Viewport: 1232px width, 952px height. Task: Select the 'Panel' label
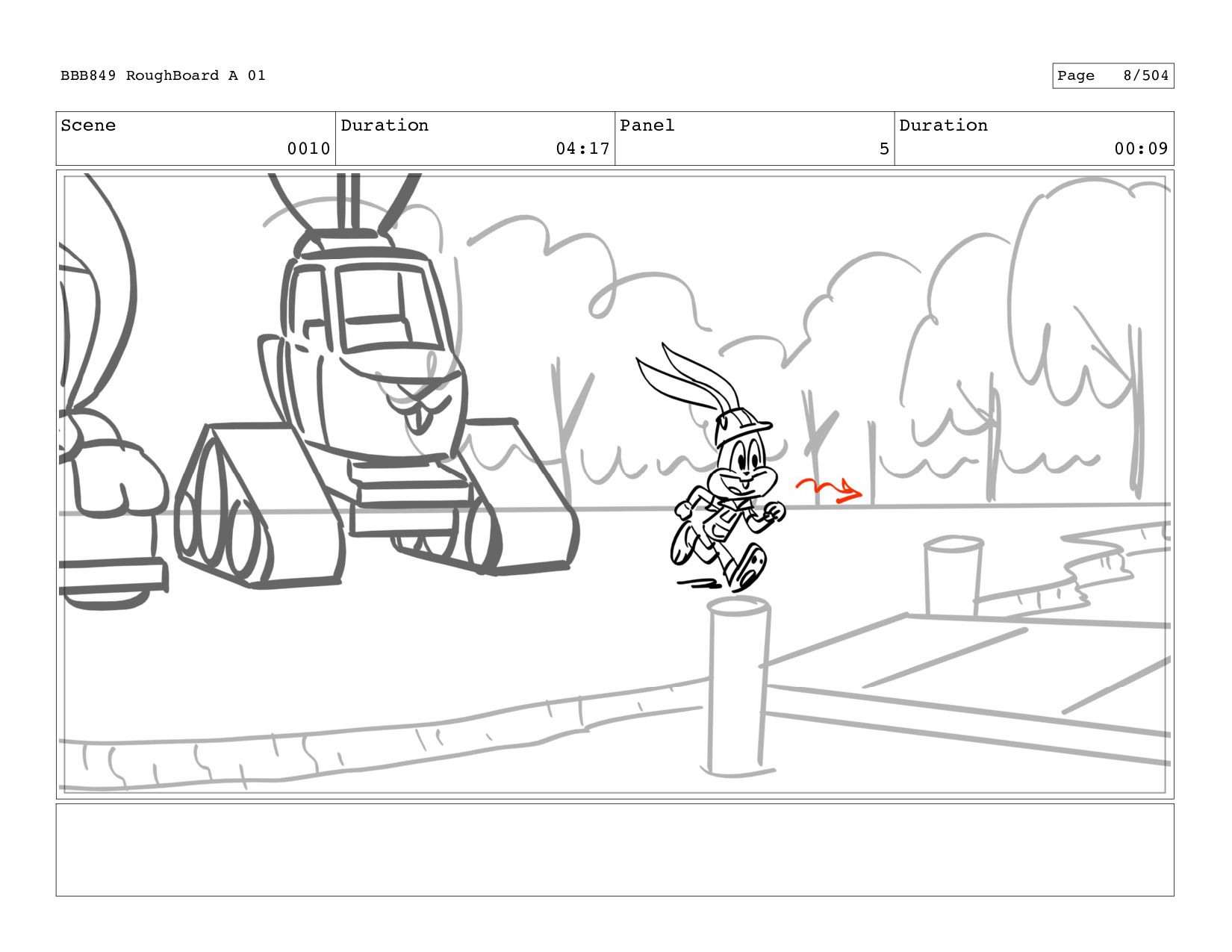click(647, 125)
